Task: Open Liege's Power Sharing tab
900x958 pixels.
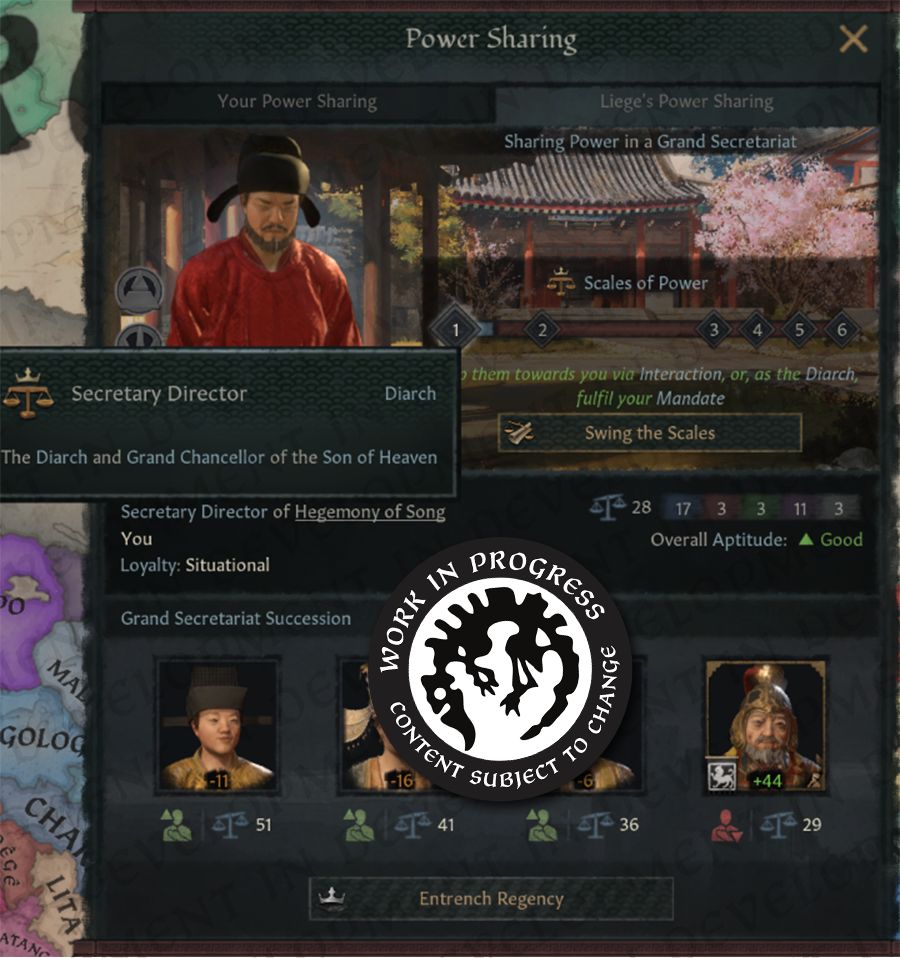Action: pos(687,101)
